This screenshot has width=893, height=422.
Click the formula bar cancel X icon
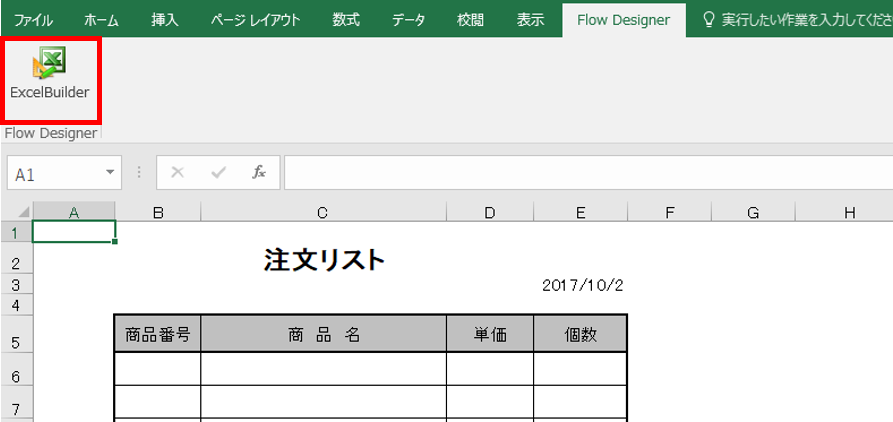click(178, 173)
